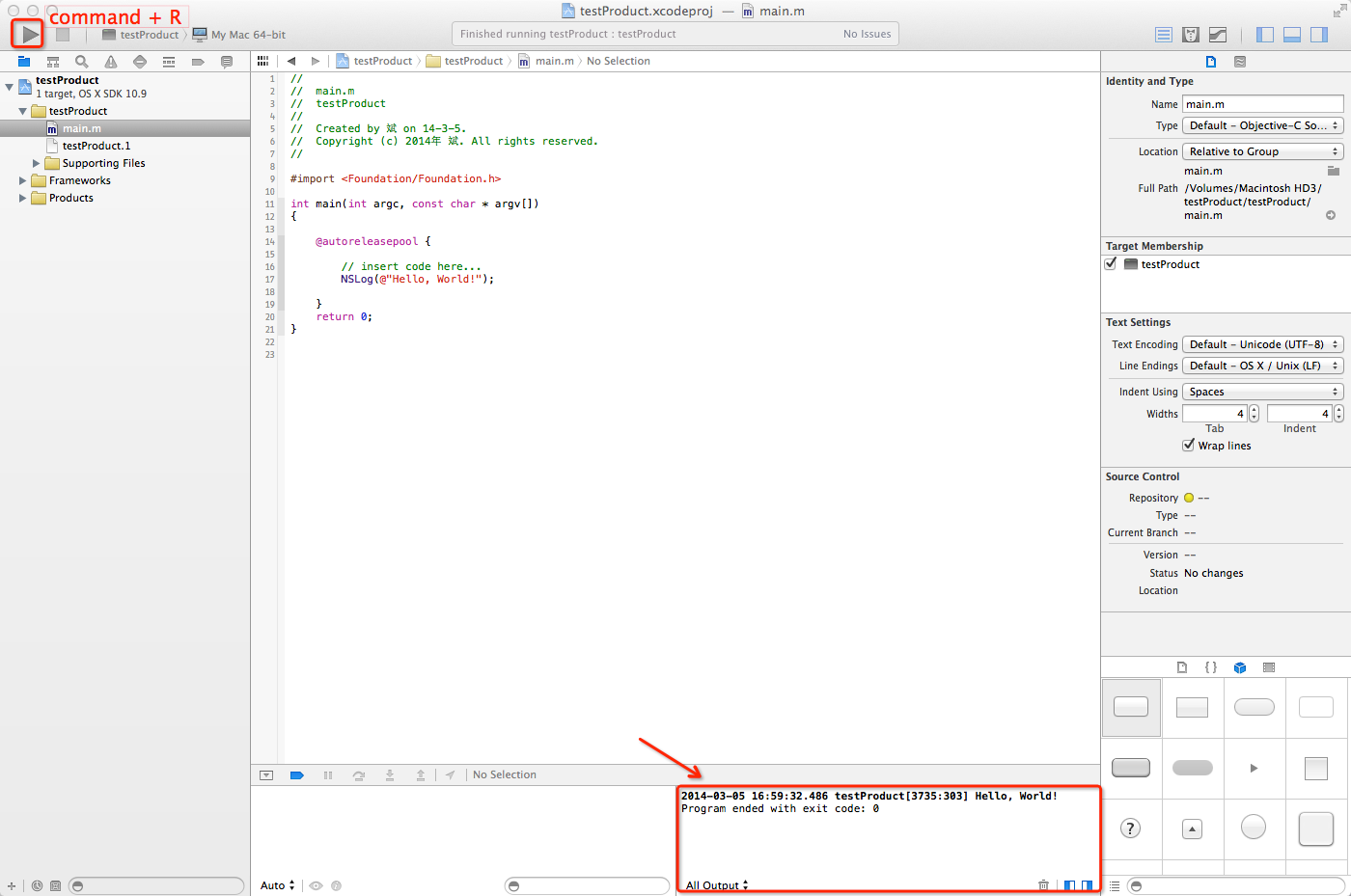Toggle testProduct target membership checkbox
1351x896 pixels.
[x=1111, y=264]
